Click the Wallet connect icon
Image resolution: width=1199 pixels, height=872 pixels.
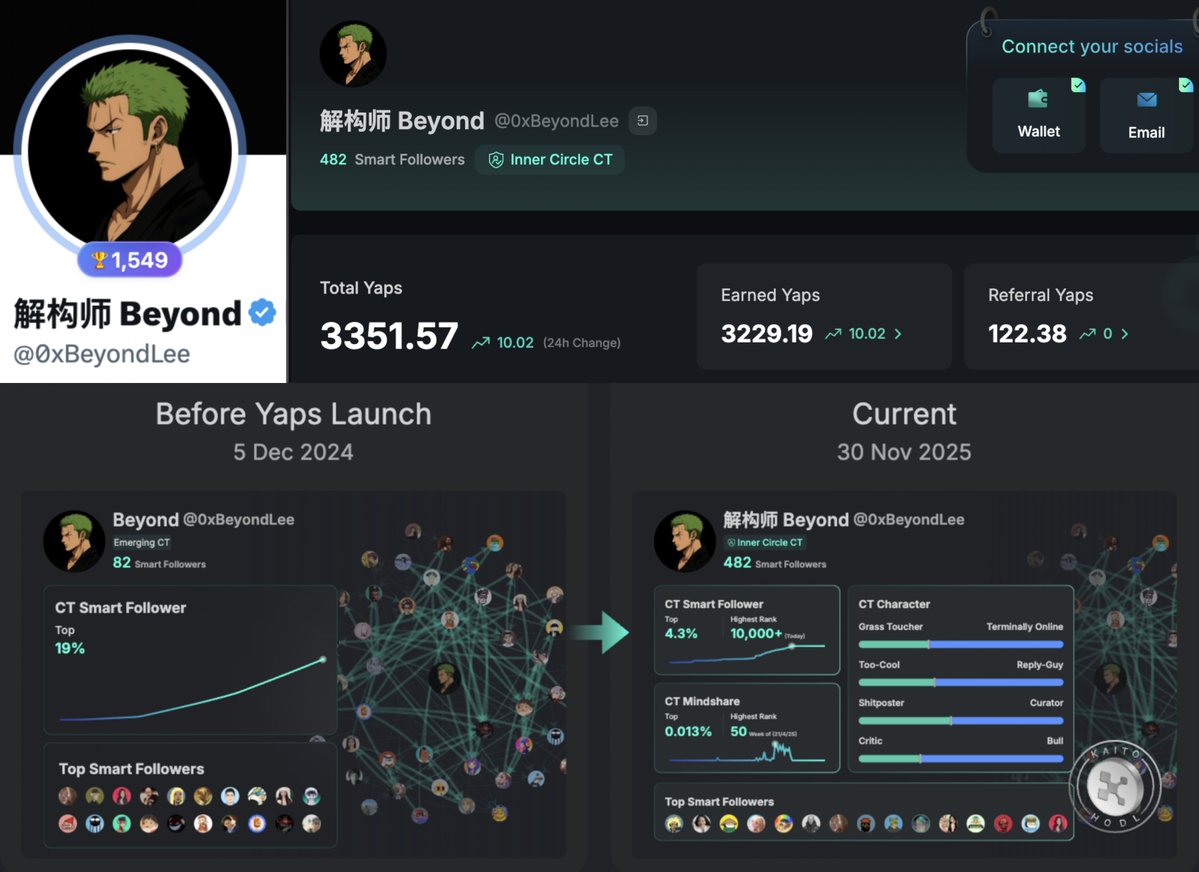coord(1038,99)
